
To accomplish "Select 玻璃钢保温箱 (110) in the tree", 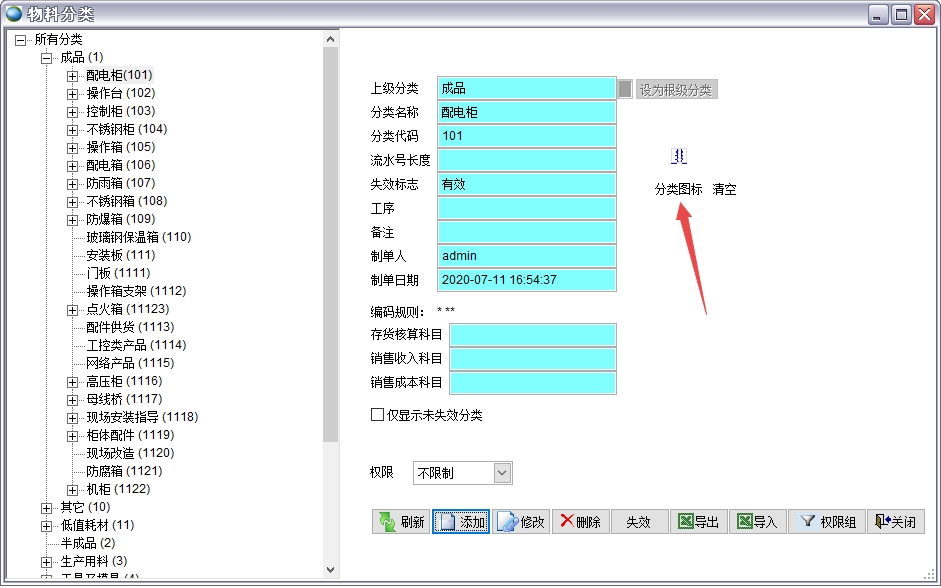I will tap(138, 237).
